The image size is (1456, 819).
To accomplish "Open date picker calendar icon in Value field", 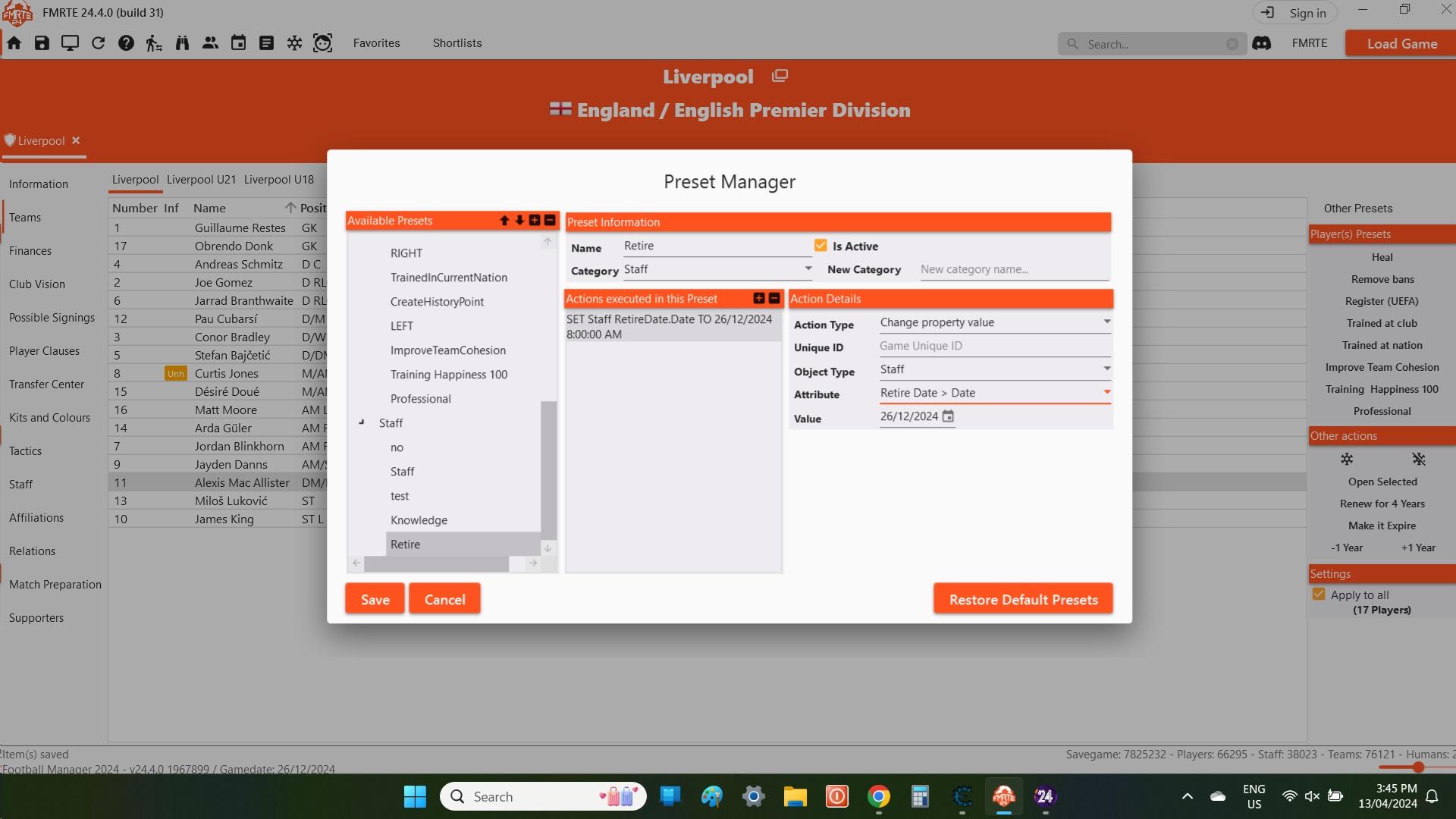I will 948,416.
